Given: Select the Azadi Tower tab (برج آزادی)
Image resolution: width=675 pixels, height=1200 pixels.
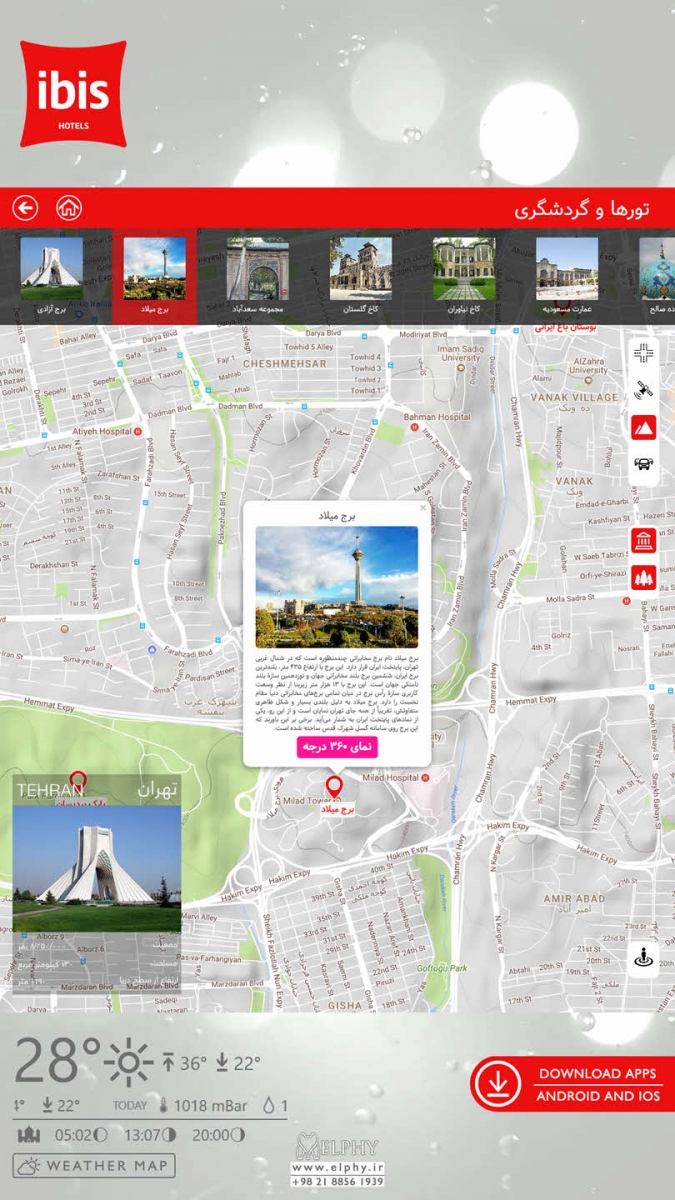Looking at the screenshot, I should [x=51, y=275].
